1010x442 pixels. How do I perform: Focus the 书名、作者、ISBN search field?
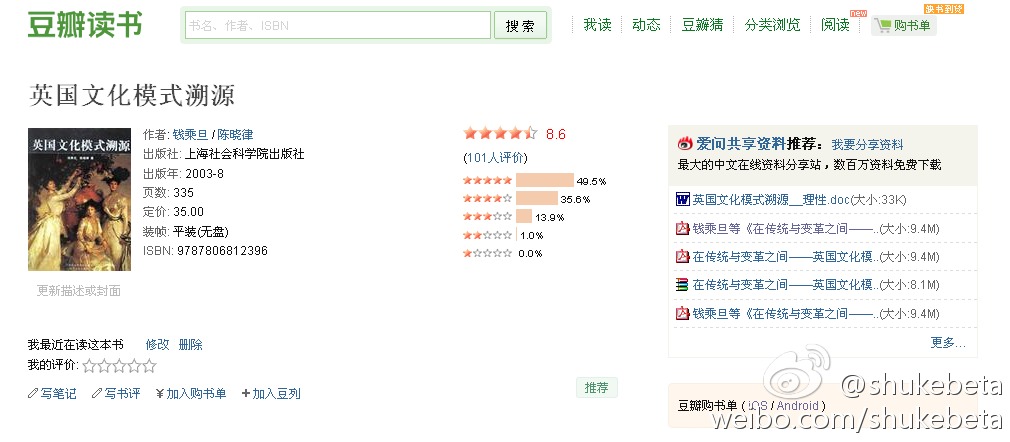(x=338, y=25)
